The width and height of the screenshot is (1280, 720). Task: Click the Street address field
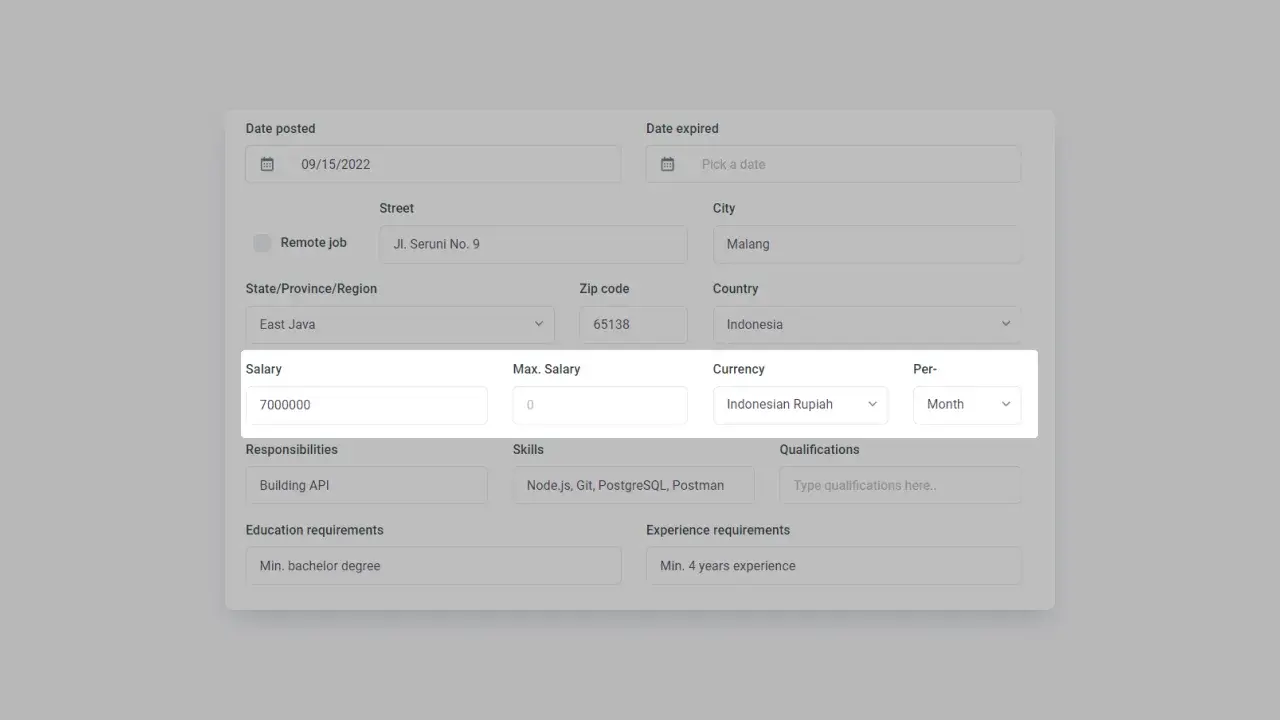[x=533, y=244]
